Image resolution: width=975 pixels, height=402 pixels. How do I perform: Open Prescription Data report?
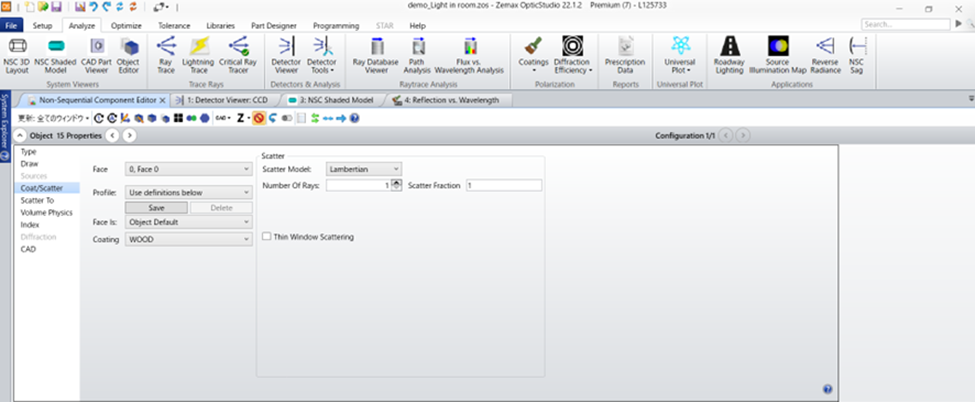(x=625, y=55)
